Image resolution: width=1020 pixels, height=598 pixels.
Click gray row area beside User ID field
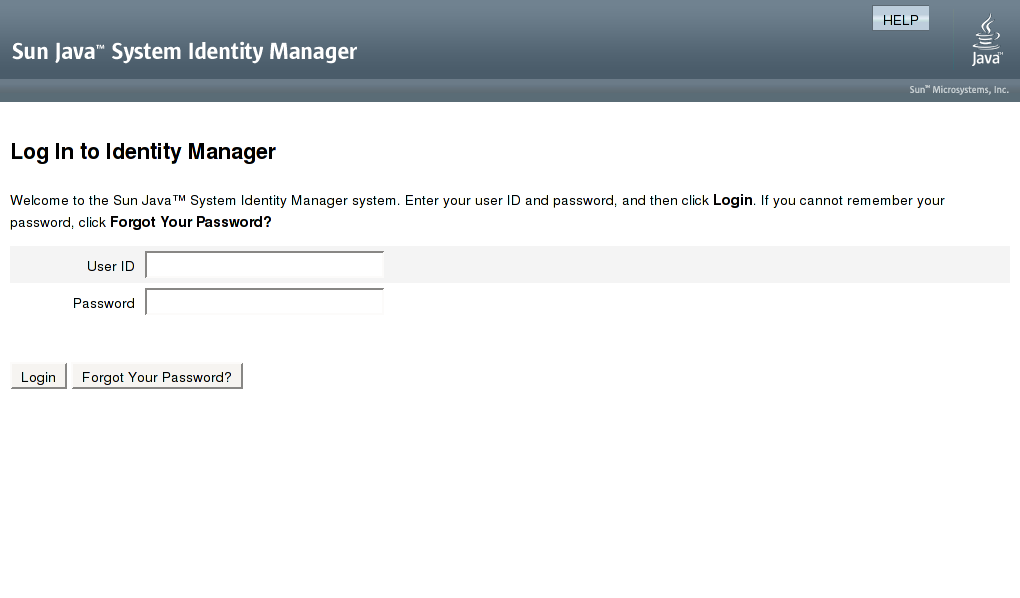click(696, 265)
